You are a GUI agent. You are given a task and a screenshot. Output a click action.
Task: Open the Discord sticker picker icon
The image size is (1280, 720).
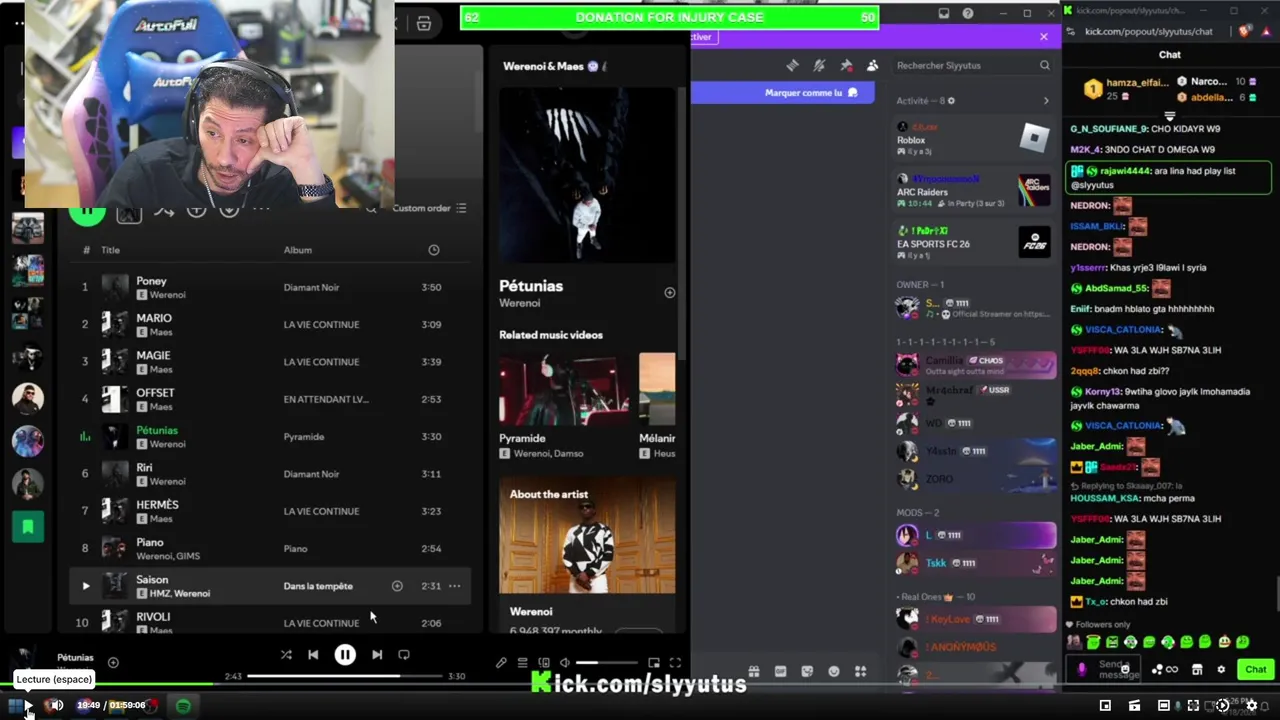point(807,672)
